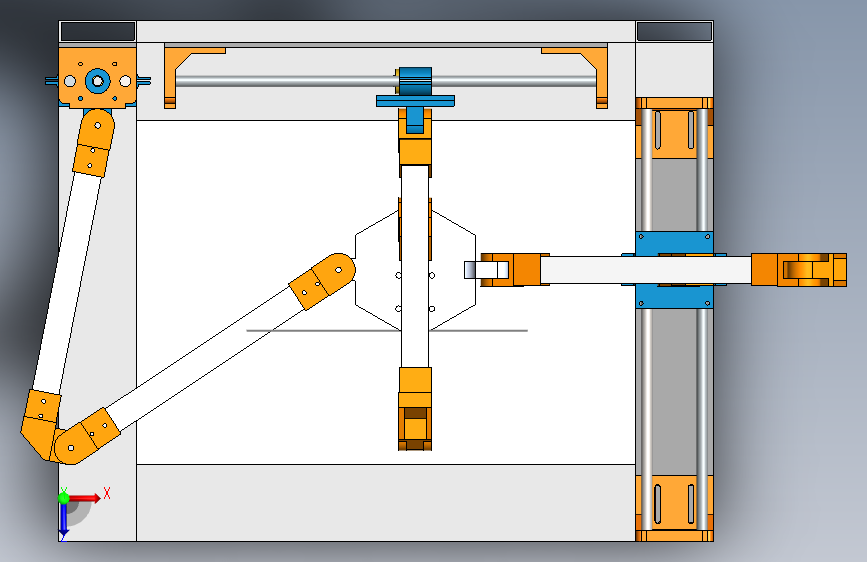The width and height of the screenshot is (867, 562).
Task: Select the orange end piece at the bottom of the vertical arm
Action: click(415, 409)
